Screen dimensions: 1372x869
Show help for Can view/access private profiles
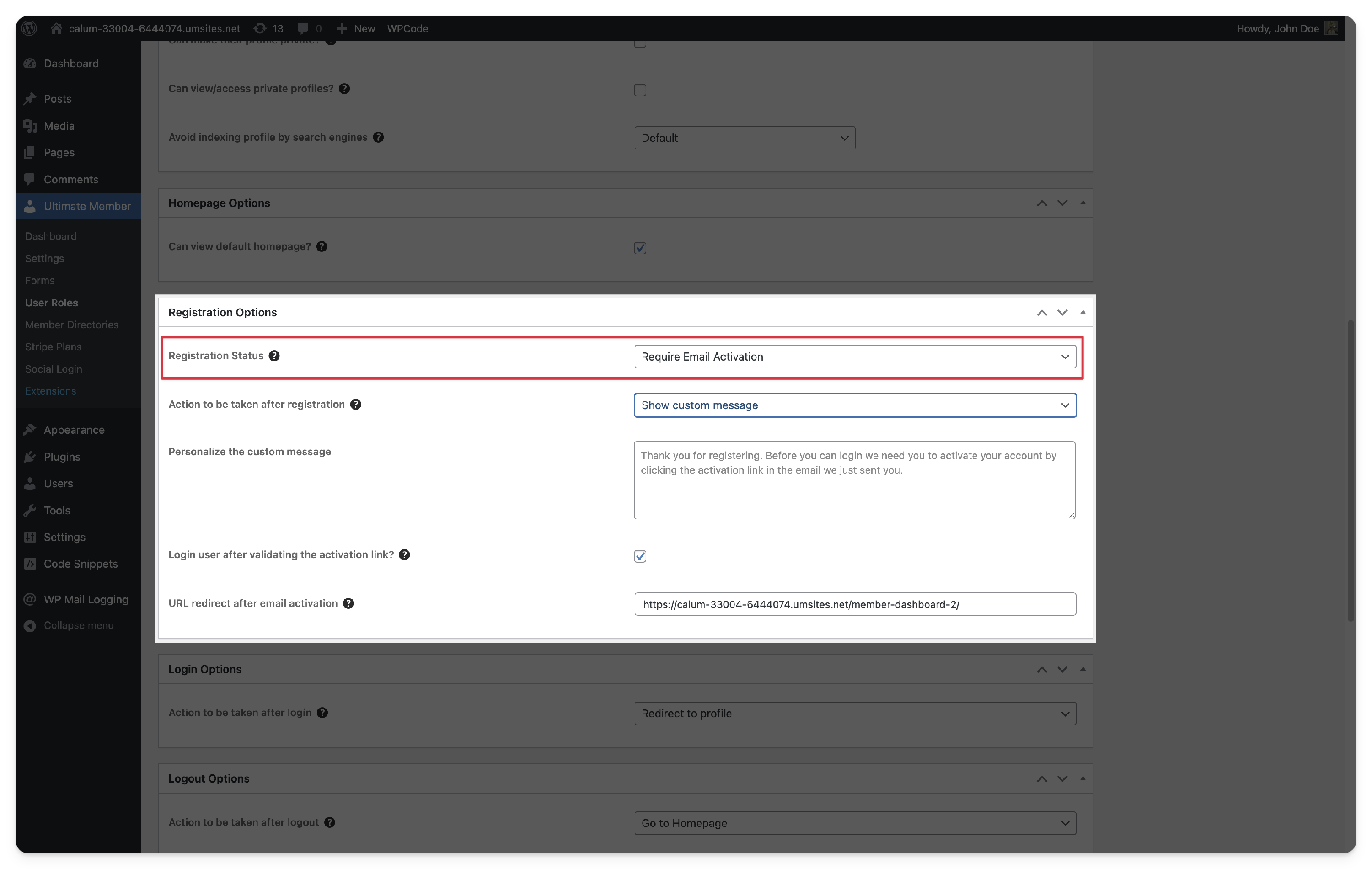coord(344,88)
